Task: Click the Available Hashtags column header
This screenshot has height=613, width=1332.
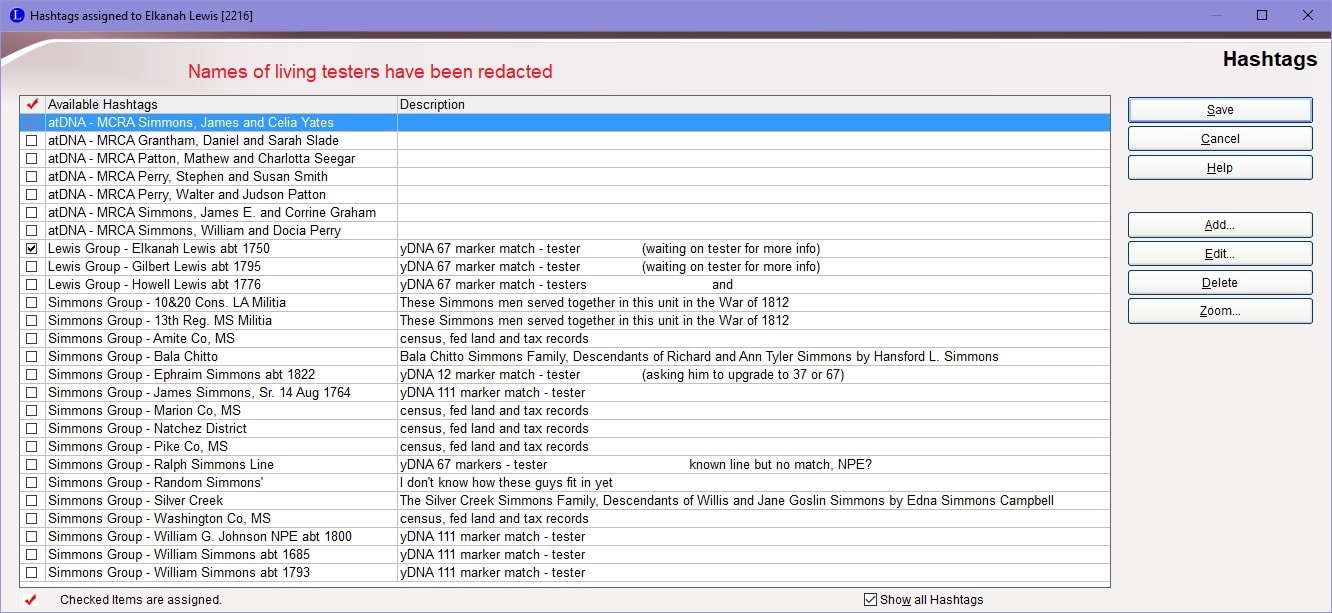Action: [221, 105]
